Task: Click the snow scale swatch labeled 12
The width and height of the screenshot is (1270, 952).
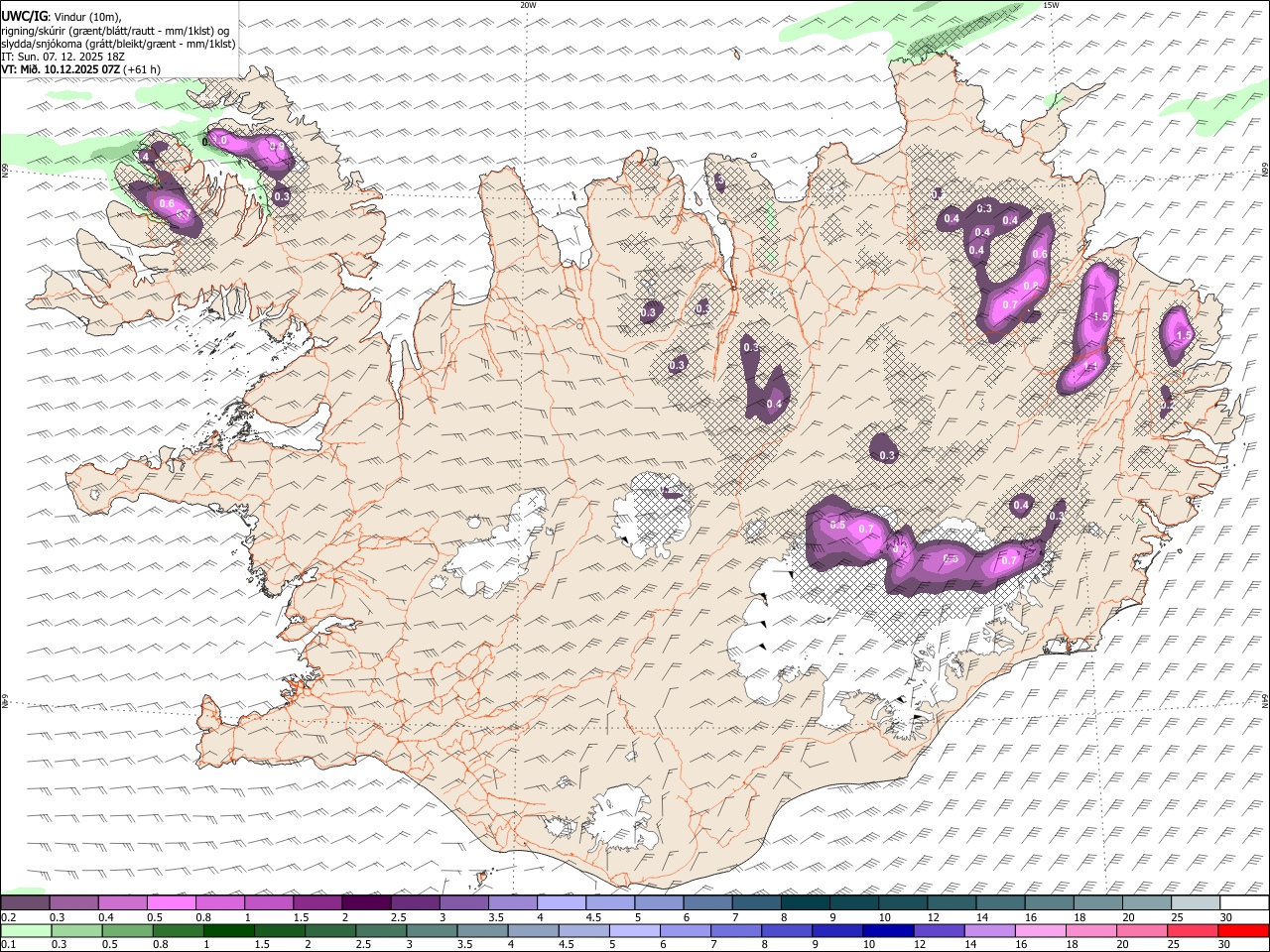Action: pyautogui.click(x=952, y=902)
